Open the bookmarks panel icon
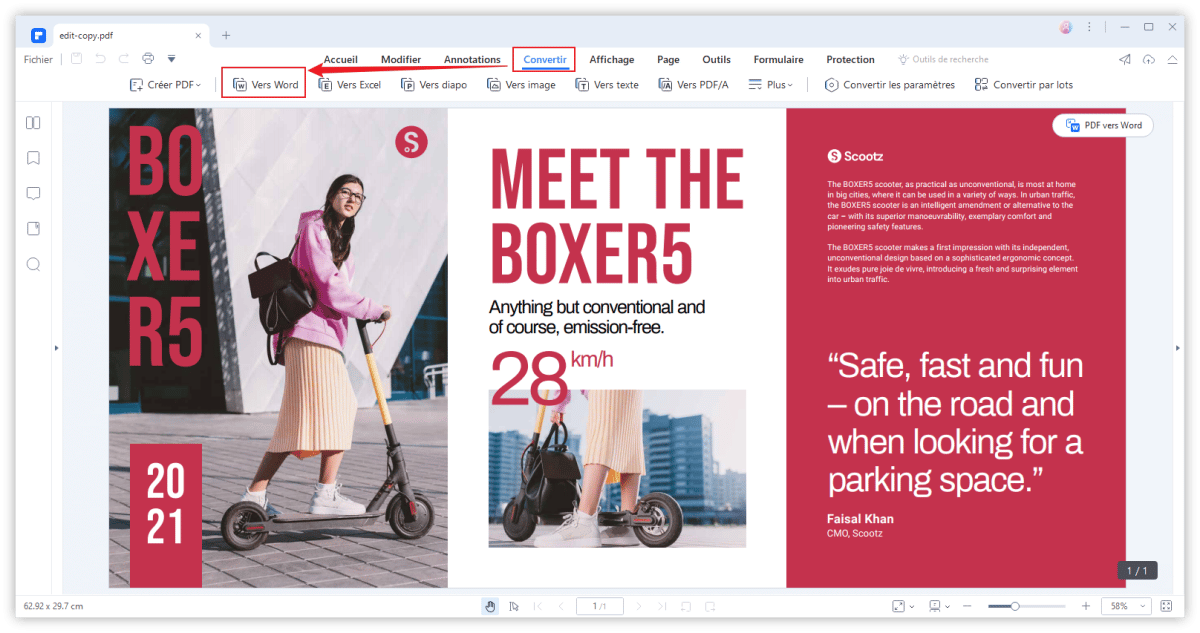The height and width of the screenshot is (633, 1200). pyautogui.click(x=33, y=158)
